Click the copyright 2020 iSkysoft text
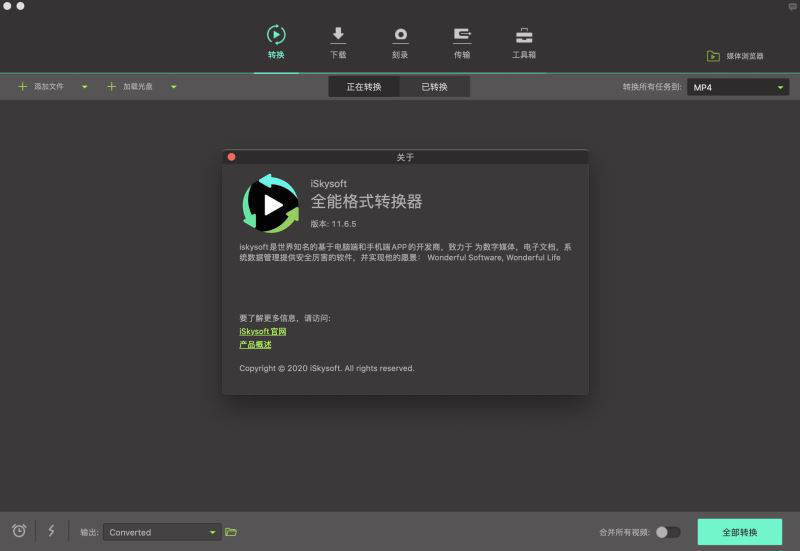The image size is (800, 551). pos(327,368)
